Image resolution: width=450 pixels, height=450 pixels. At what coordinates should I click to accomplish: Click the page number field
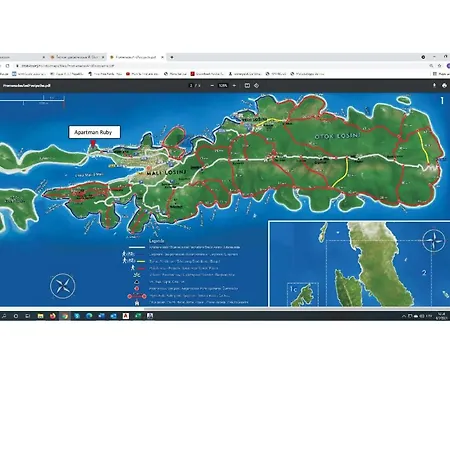191,86
